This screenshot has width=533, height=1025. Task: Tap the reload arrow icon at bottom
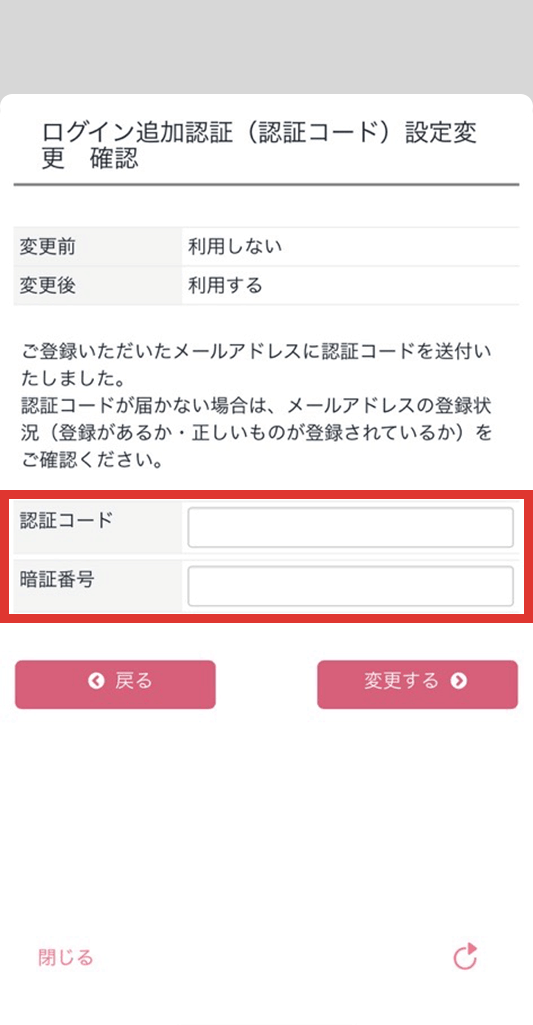(x=466, y=956)
